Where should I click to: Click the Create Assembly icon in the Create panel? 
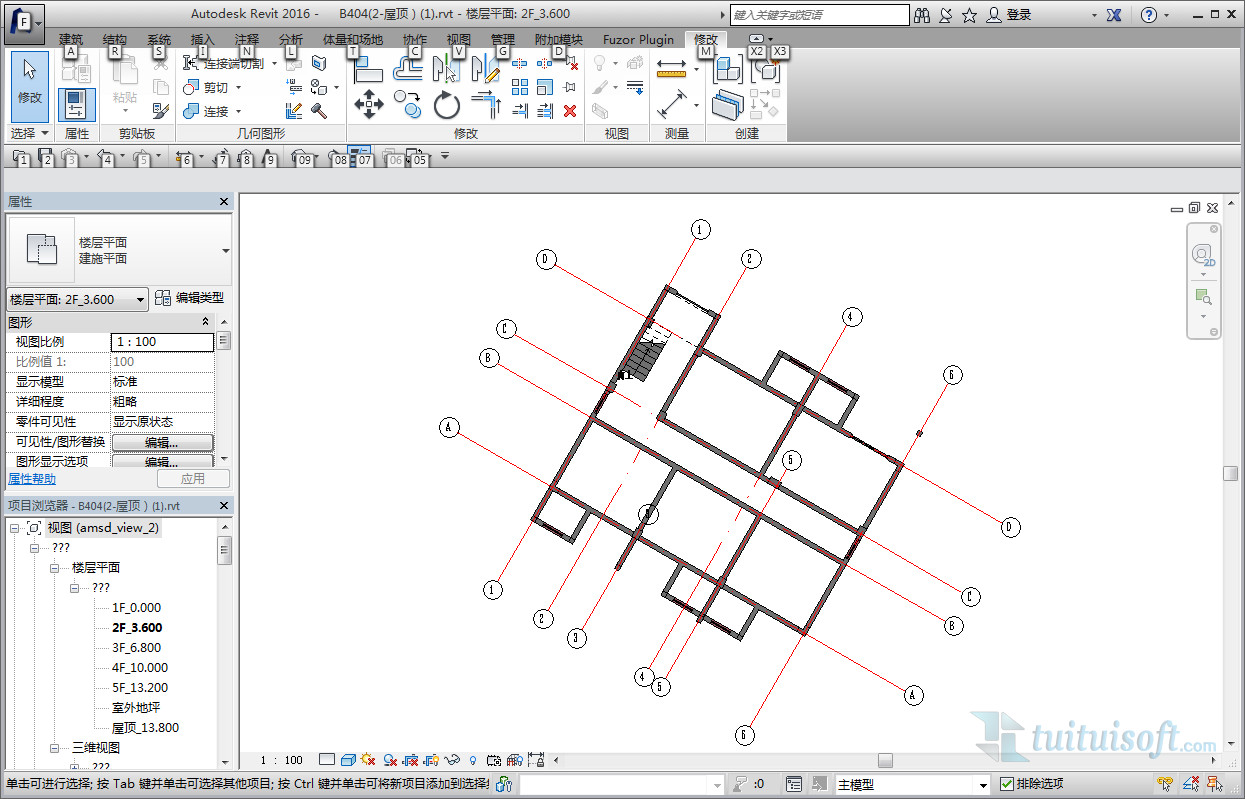pos(728,68)
